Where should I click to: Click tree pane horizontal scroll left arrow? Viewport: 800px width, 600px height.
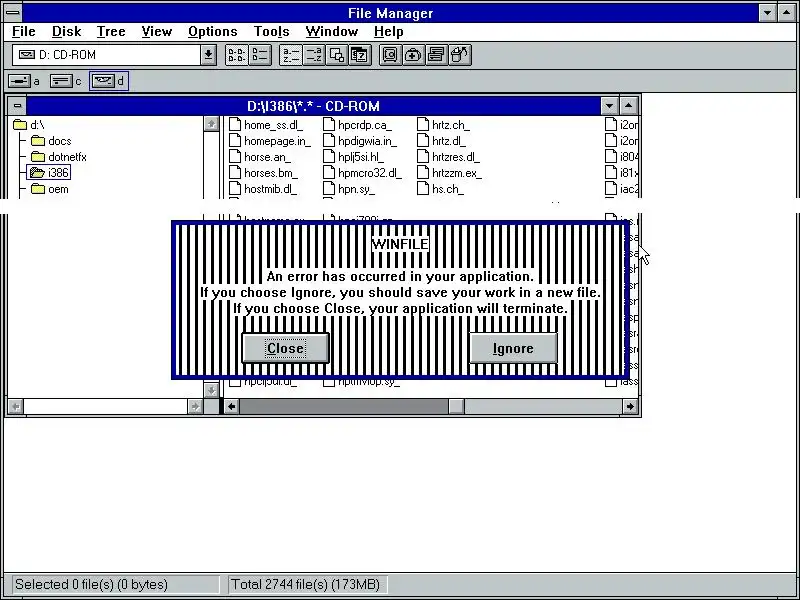click(x=16, y=406)
